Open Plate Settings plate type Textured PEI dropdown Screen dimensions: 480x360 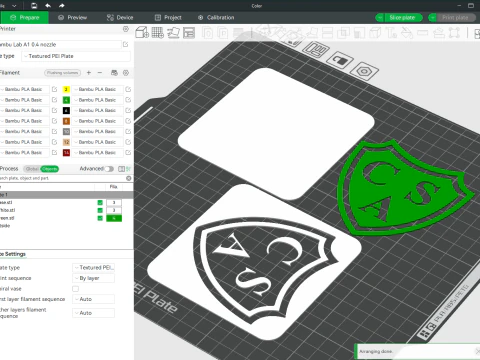coord(94,268)
